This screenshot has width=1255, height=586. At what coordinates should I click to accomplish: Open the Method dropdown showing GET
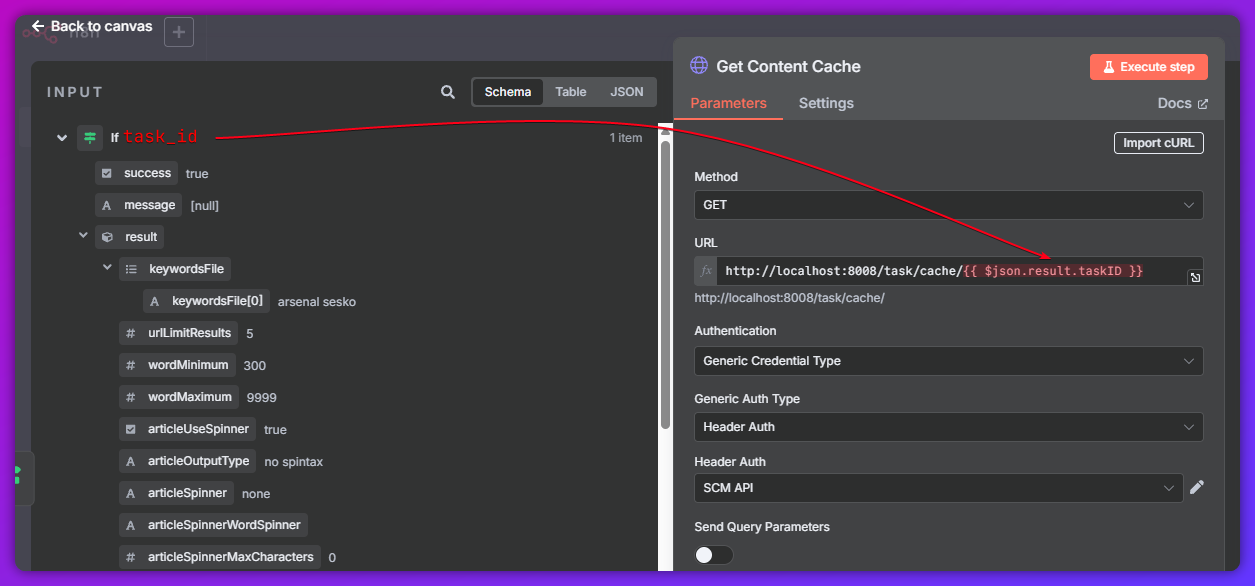coord(948,205)
